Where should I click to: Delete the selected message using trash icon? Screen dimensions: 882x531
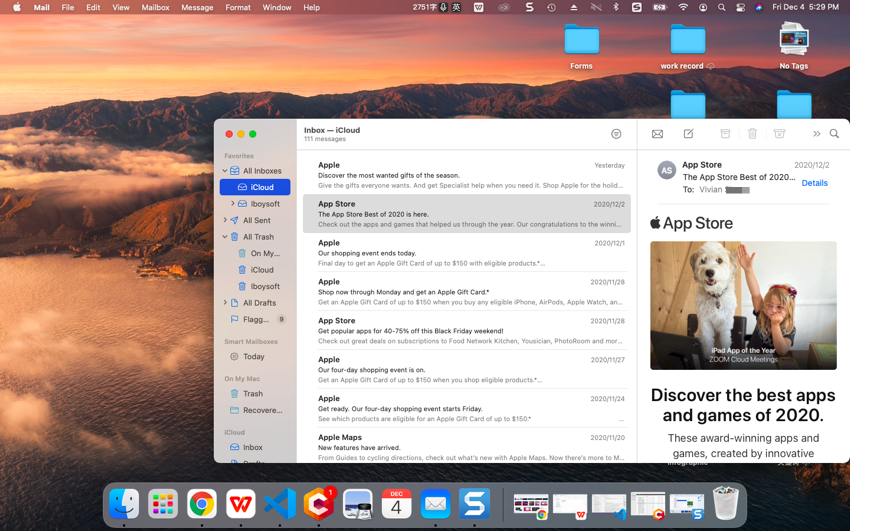click(x=752, y=134)
